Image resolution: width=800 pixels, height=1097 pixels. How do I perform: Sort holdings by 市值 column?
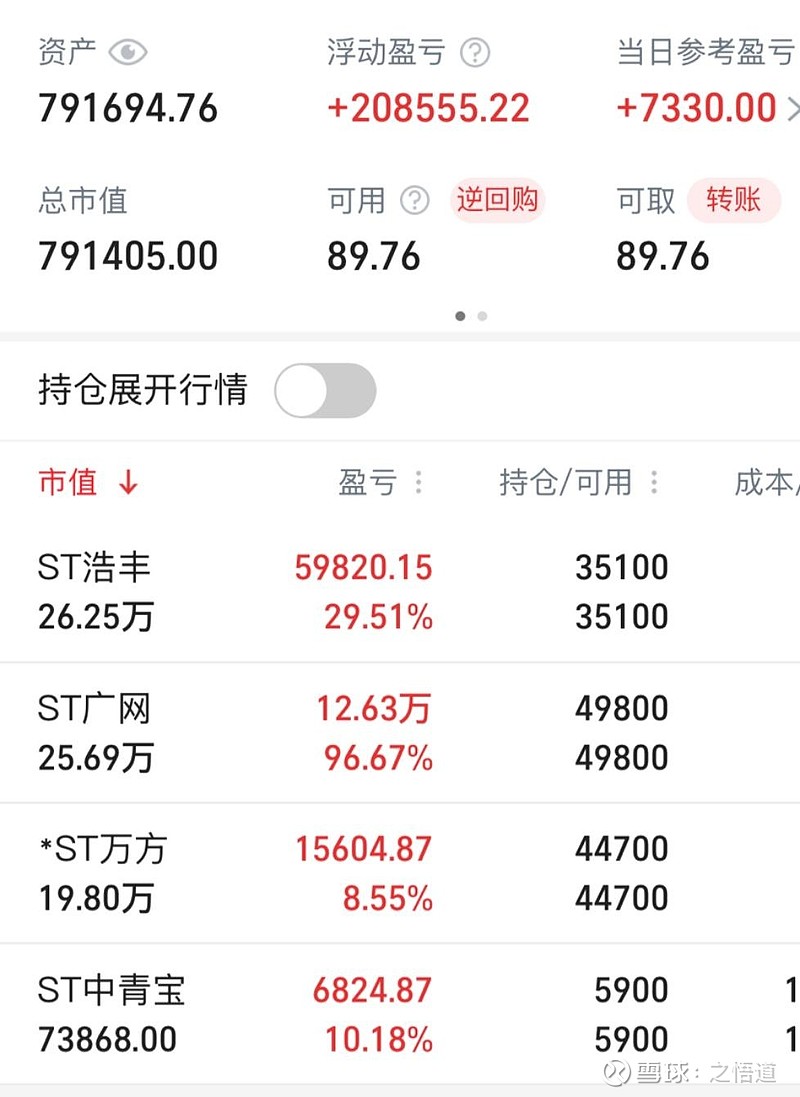[x=68, y=482]
